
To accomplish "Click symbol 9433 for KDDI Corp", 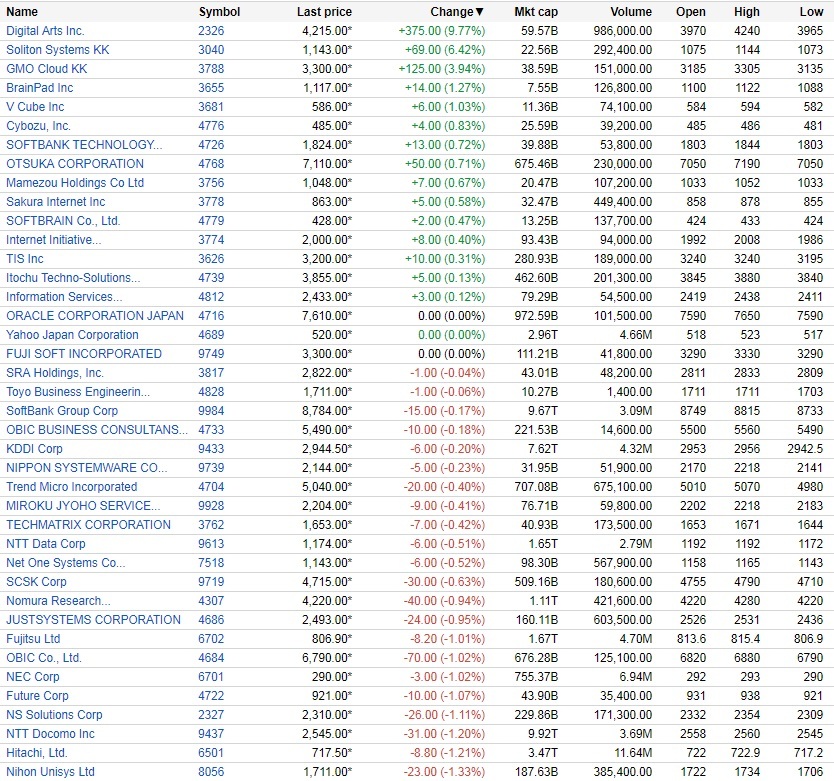I will (x=211, y=449).
